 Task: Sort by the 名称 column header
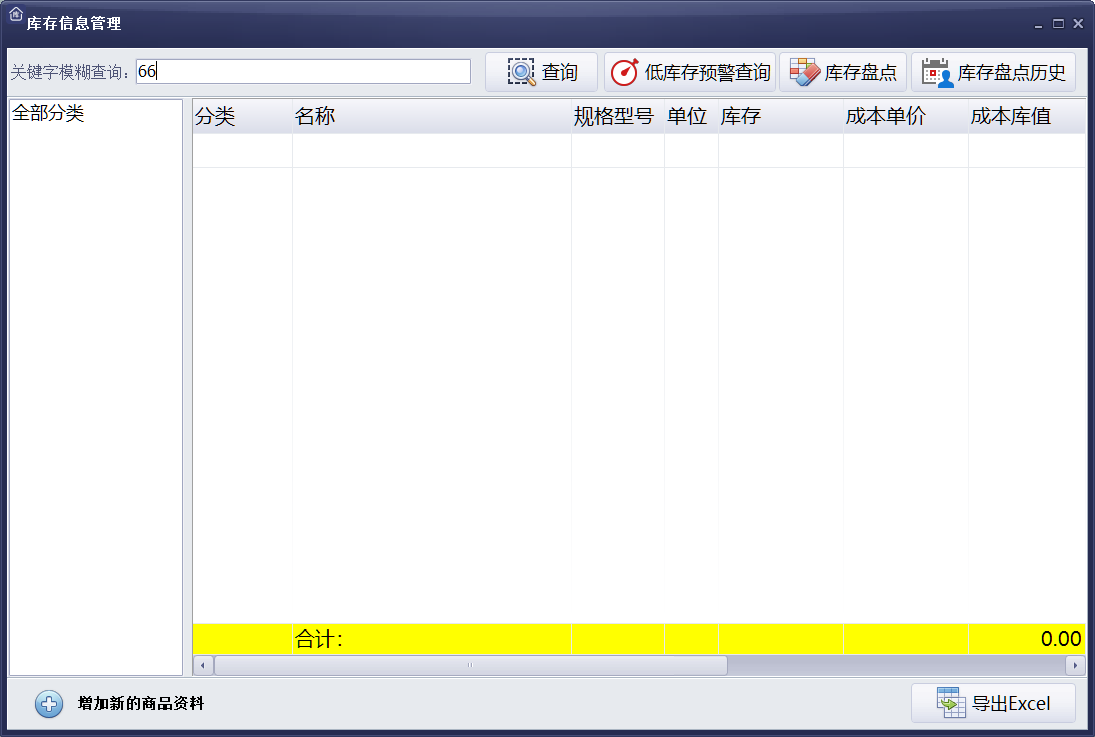pos(432,116)
